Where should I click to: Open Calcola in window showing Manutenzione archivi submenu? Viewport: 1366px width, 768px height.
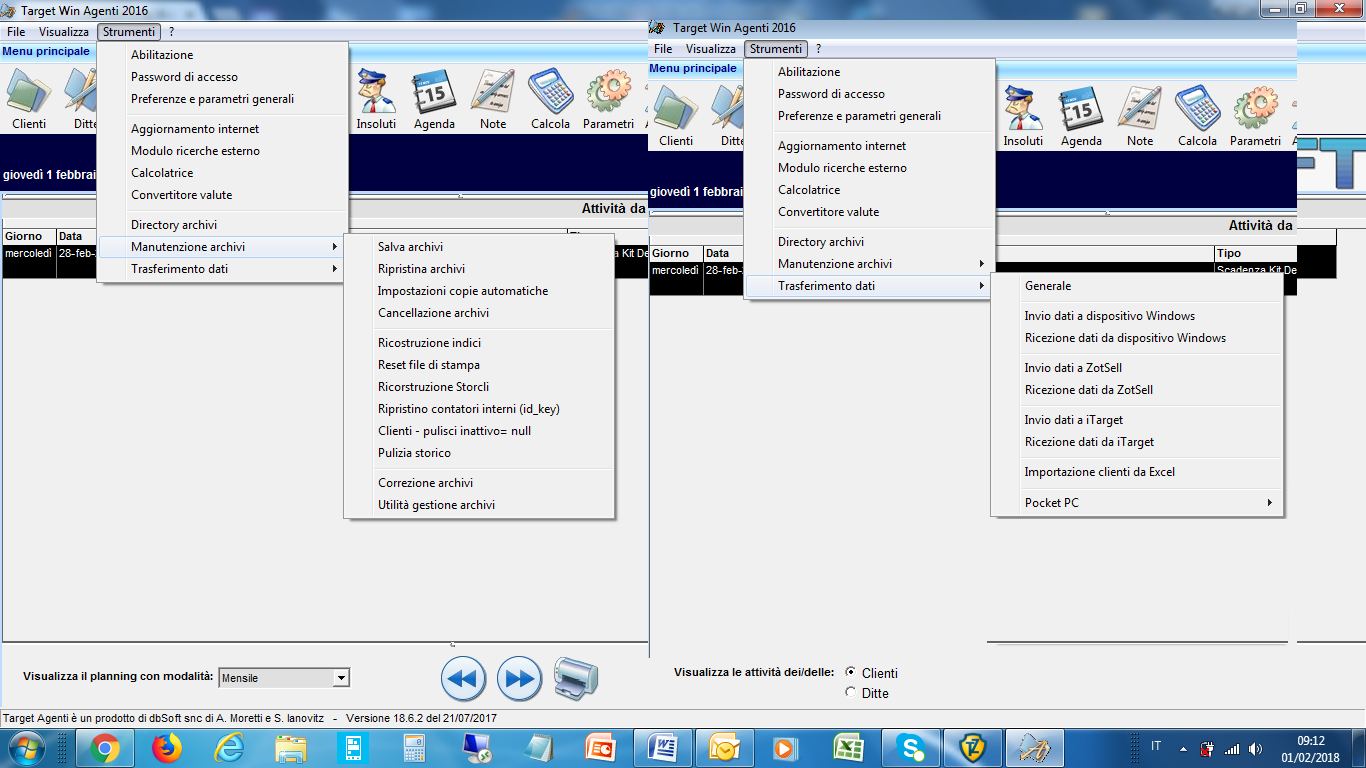coord(550,100)
